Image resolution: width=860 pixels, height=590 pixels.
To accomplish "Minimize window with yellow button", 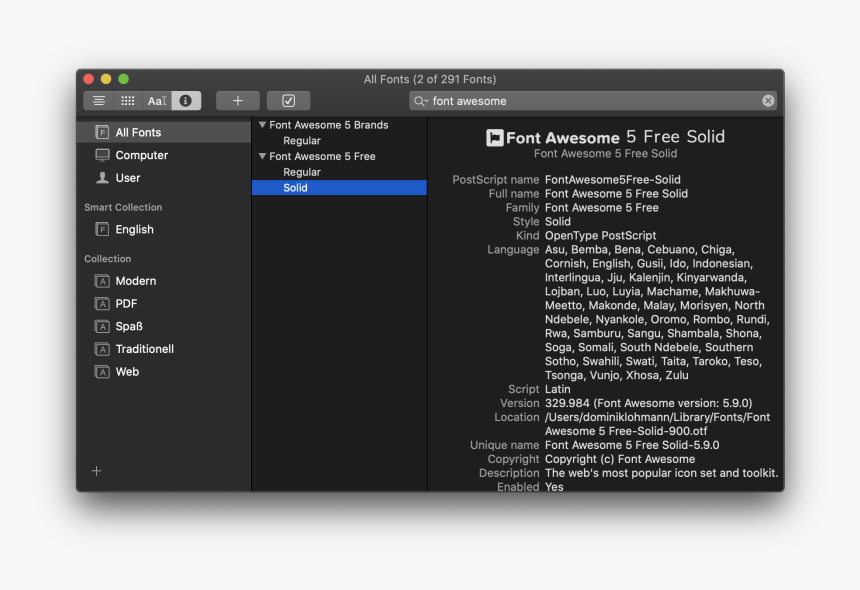I will (x=106, y=79).
